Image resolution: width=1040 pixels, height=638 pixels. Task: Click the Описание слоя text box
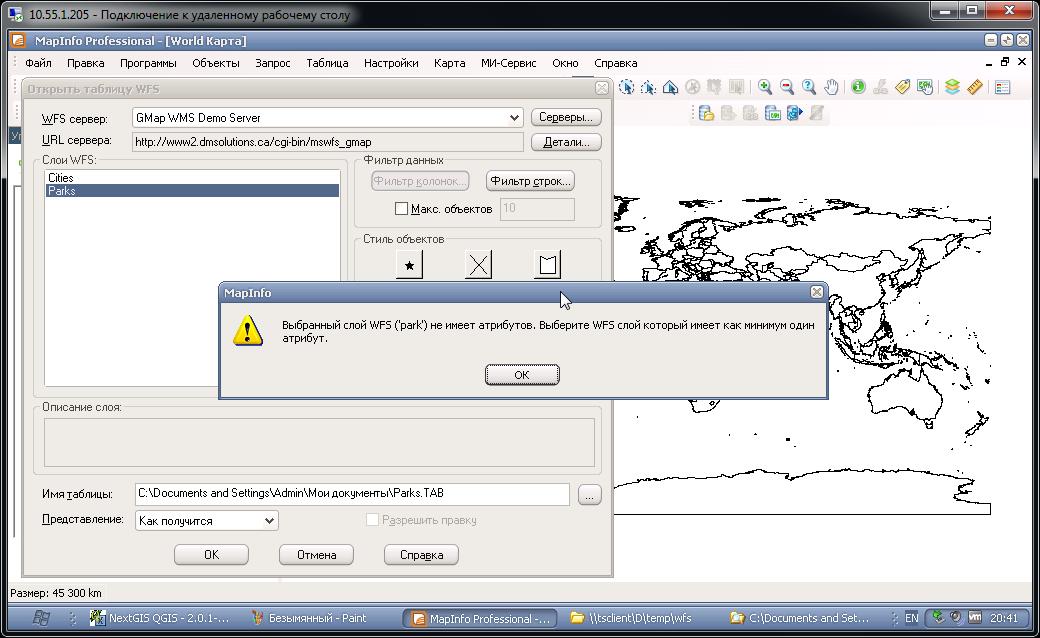tap(319, 442)
